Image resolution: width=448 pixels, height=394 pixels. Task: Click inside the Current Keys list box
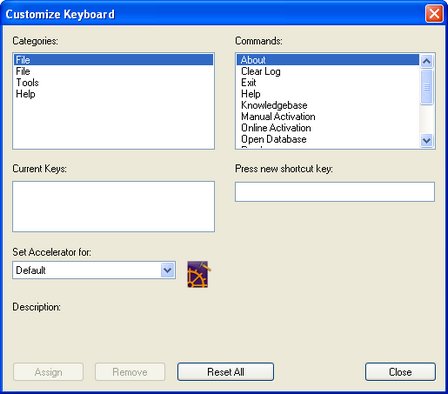pos(113,206)
